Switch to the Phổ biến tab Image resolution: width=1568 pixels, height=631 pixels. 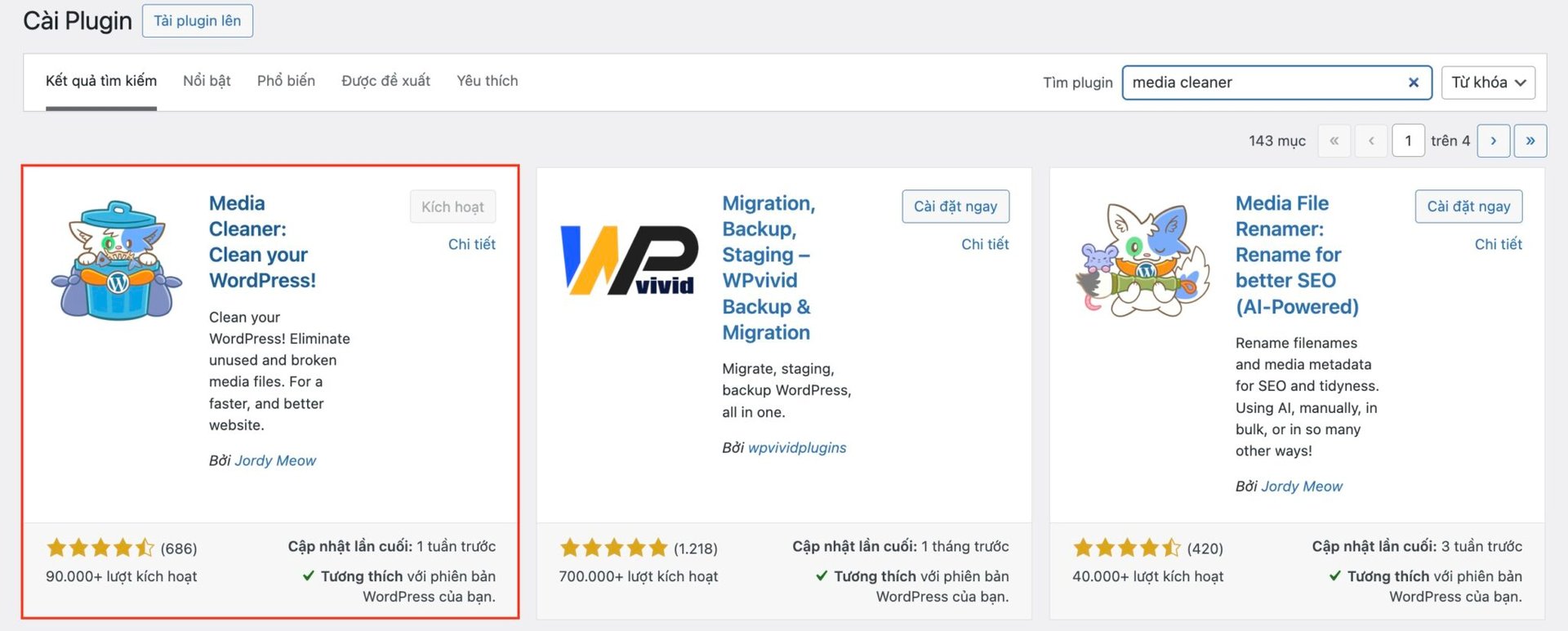pyautogui.click(x=286, y=81)
